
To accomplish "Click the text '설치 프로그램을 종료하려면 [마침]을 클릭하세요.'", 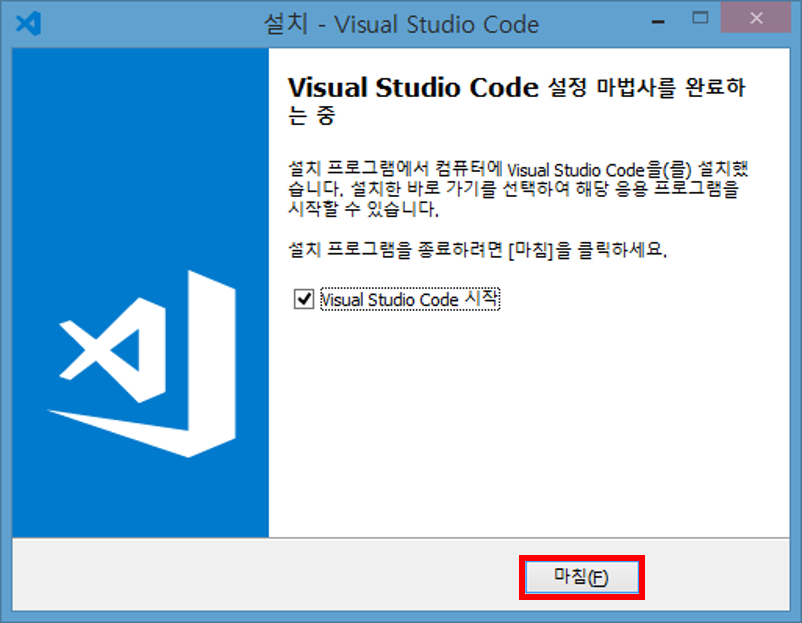I will (x=478, y=250).
